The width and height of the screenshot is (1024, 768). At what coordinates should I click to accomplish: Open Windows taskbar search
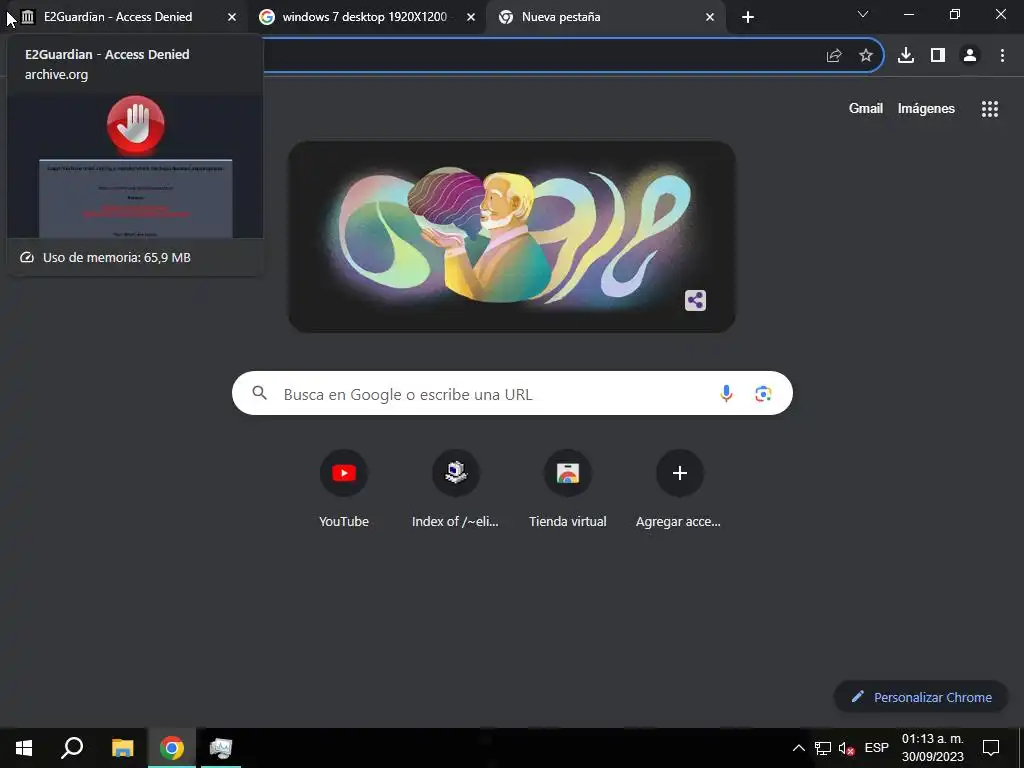[72, 748]
